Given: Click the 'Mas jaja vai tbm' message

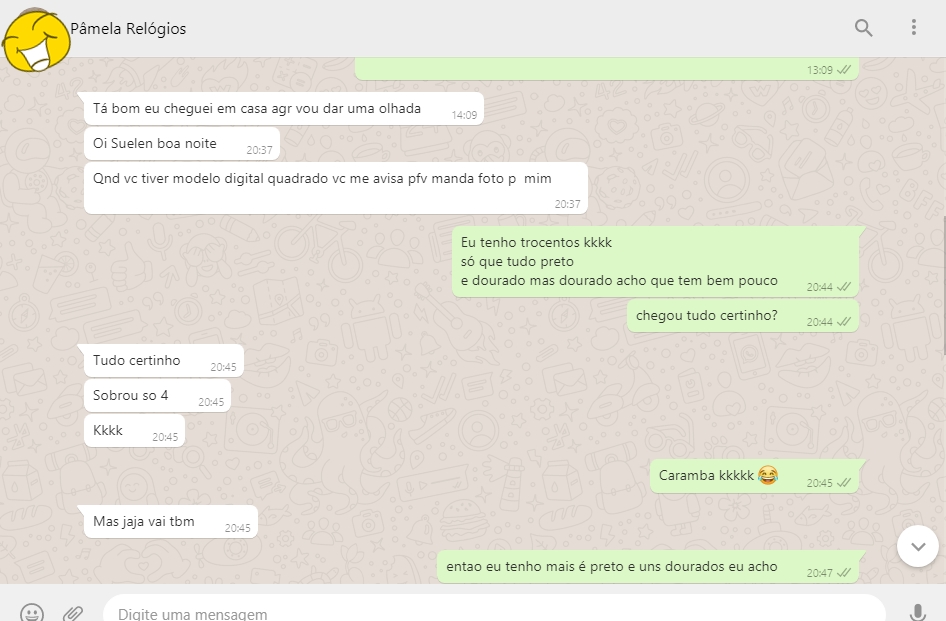Looking at the screenshot, I should [x=171, y=521].
